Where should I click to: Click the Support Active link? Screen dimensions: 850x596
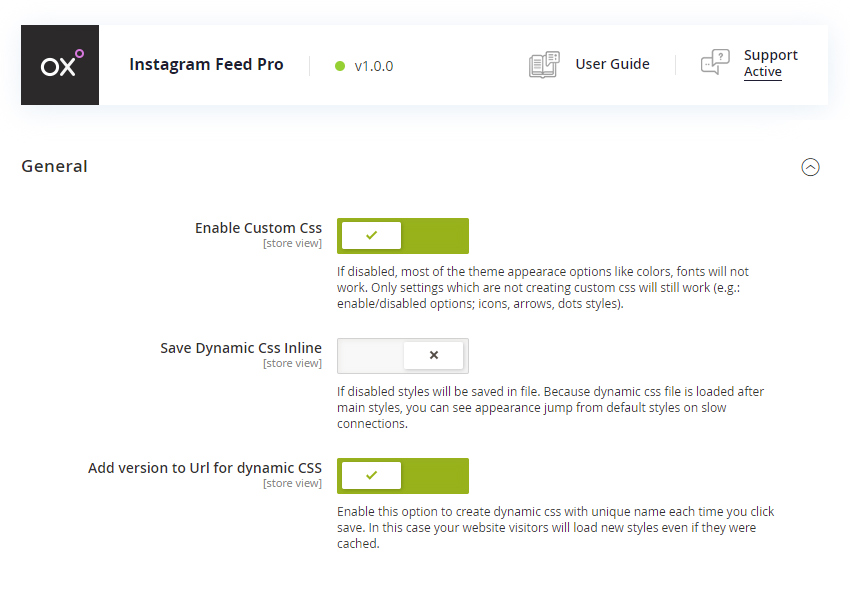(770, 63)
